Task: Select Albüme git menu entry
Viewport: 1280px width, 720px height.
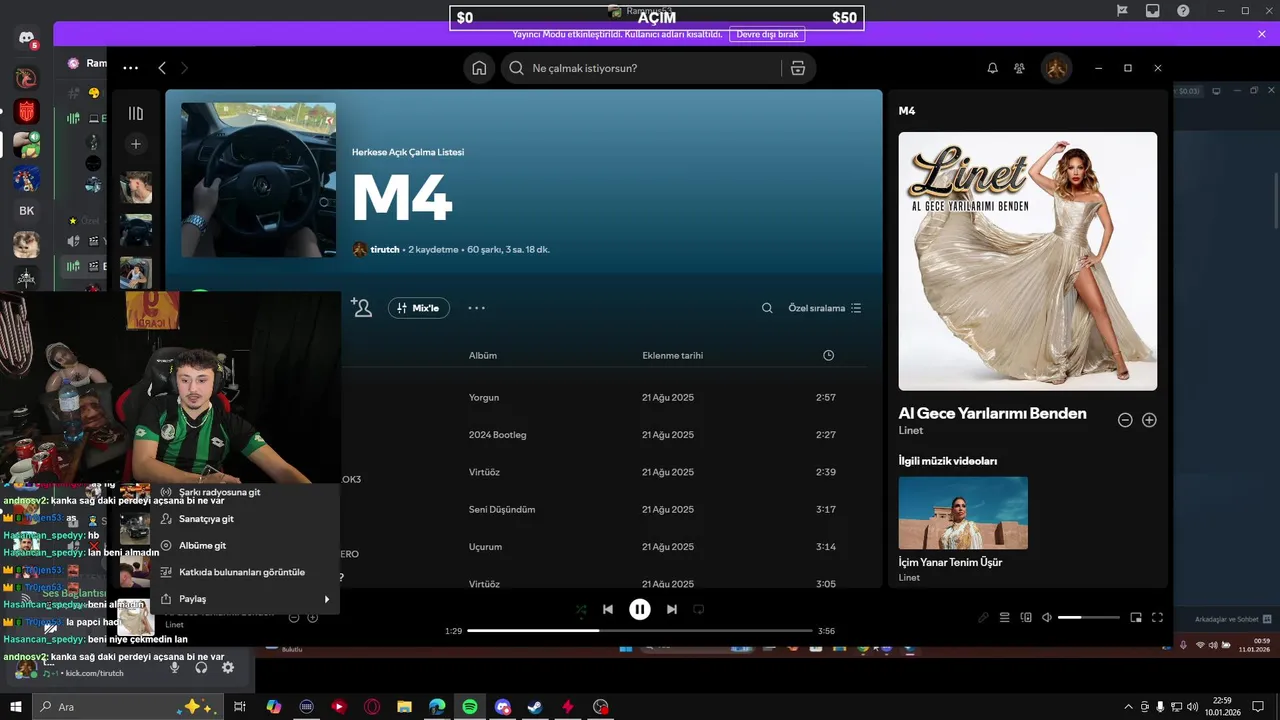Action: pos(245,546)
